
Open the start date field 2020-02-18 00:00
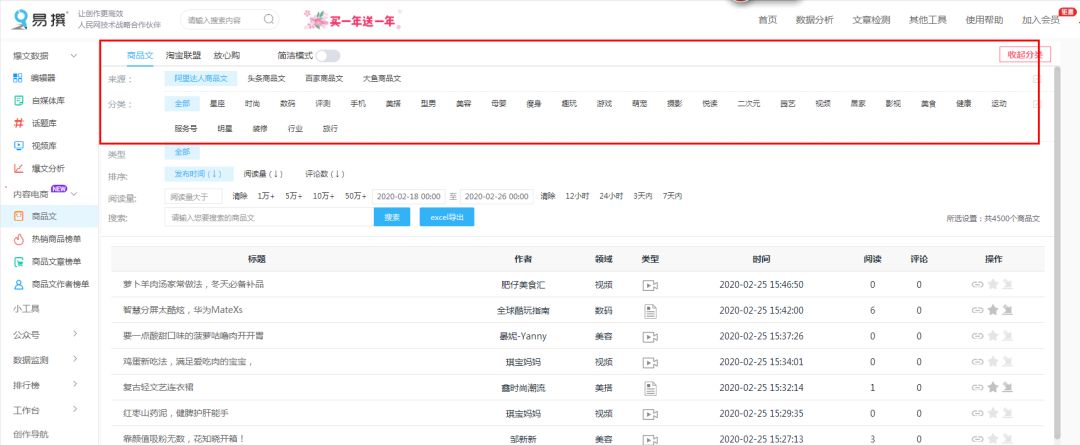(410, 196)
